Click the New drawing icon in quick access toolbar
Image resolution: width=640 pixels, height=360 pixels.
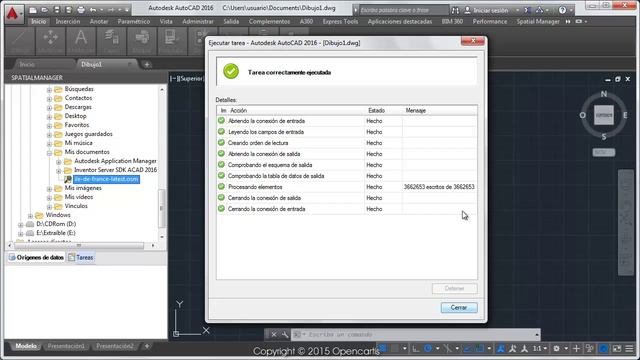click(x=33, y=10)
